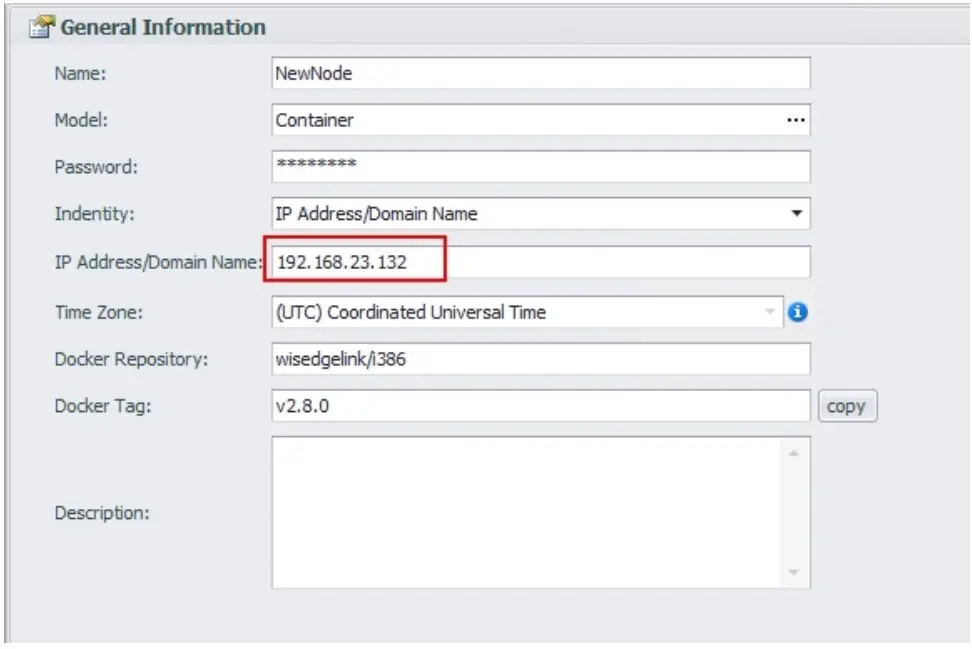Click the Docker Repository field showing wisedgelink/i386

tap(540, 358)
